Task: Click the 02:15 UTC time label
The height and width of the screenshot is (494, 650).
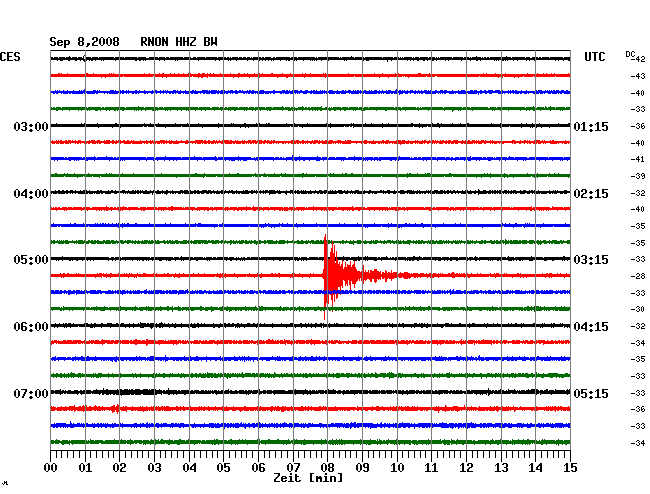Action: [591, 194]
